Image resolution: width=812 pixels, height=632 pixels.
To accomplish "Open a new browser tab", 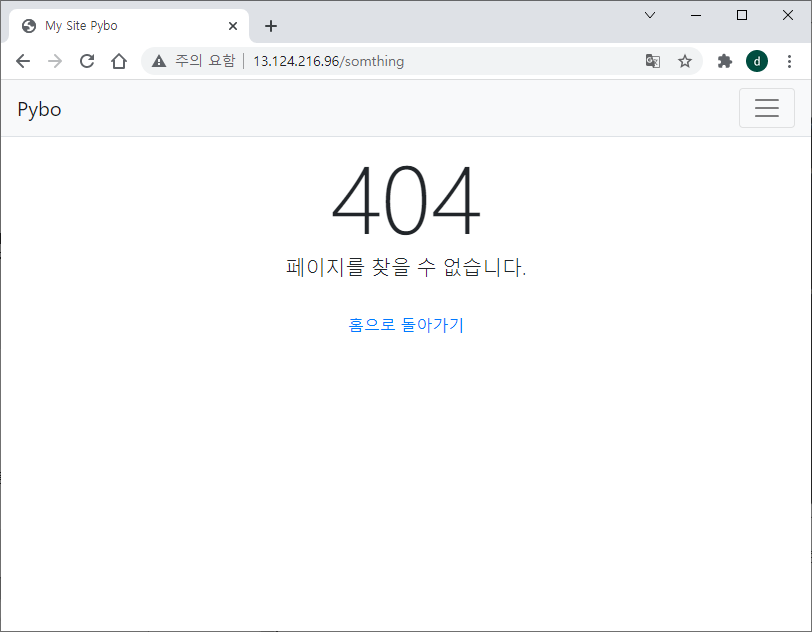I will click(271, 26).
